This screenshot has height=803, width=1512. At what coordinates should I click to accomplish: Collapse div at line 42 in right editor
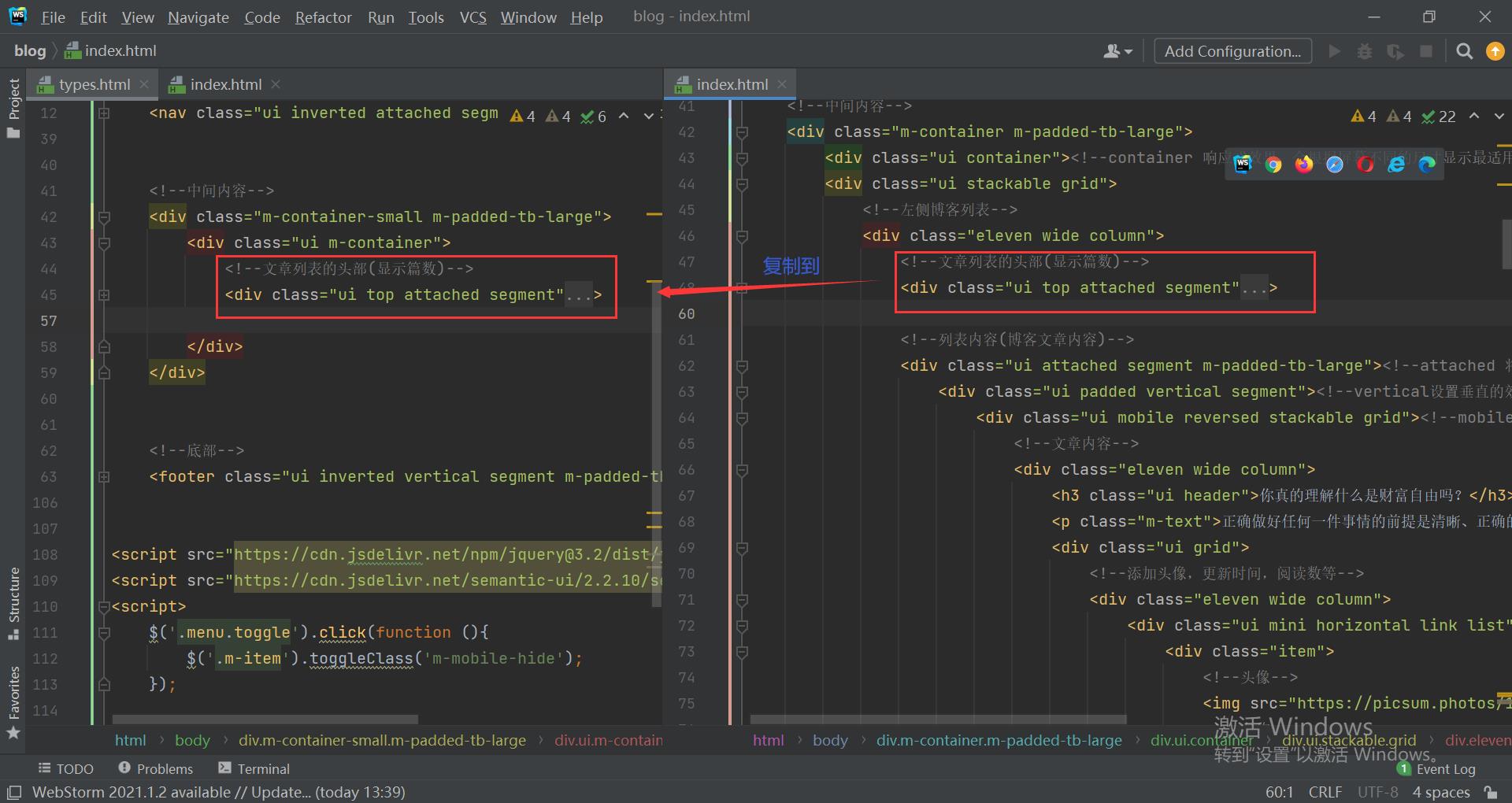(x=742, y=132)
